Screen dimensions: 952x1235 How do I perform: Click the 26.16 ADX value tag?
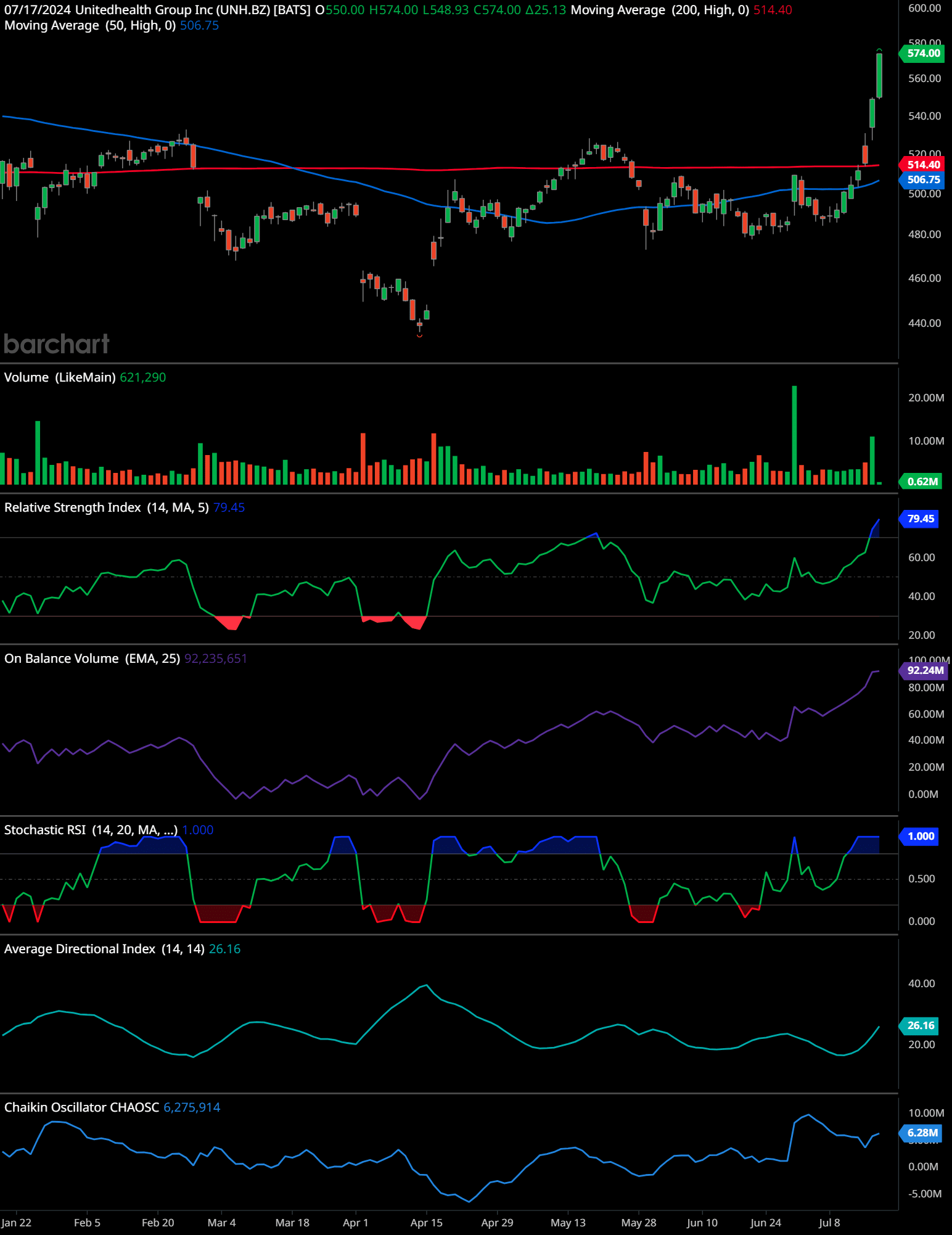tap(920, 1025)
